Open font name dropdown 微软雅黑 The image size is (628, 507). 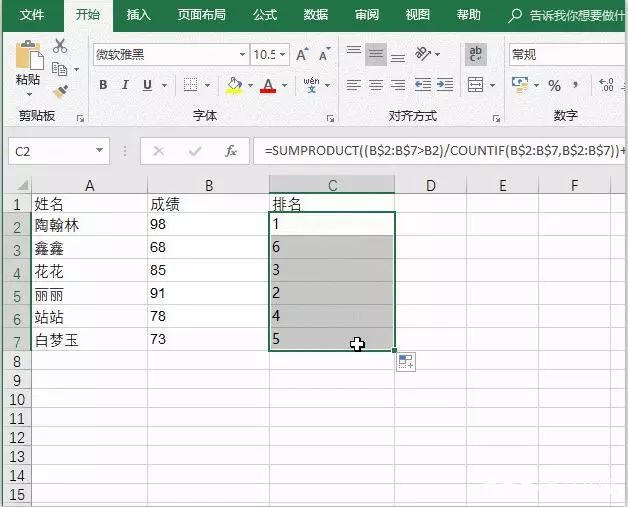[x=242, y=54]
